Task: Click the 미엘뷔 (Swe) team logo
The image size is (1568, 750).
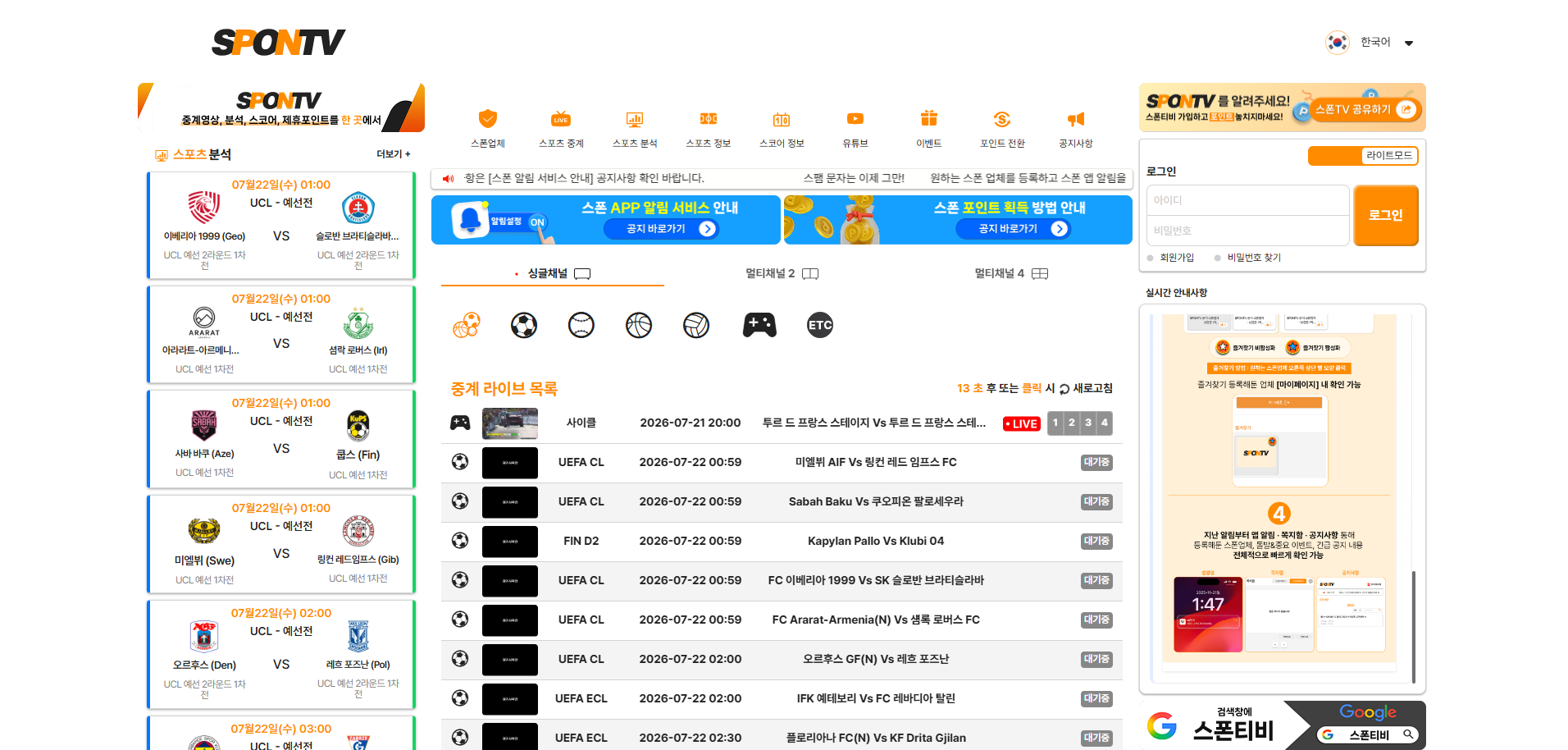Action: click(x=204, y=531)
